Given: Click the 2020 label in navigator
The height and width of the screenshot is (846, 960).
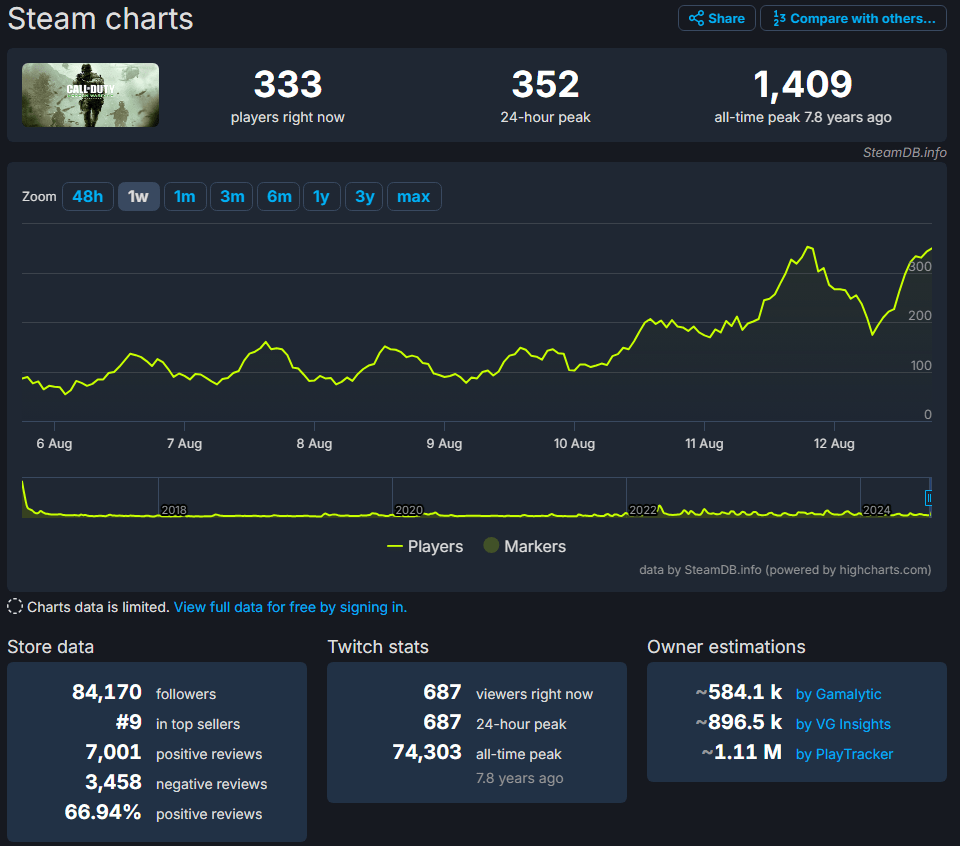Looking at the screenshot, I should click(x=409, y=510).
